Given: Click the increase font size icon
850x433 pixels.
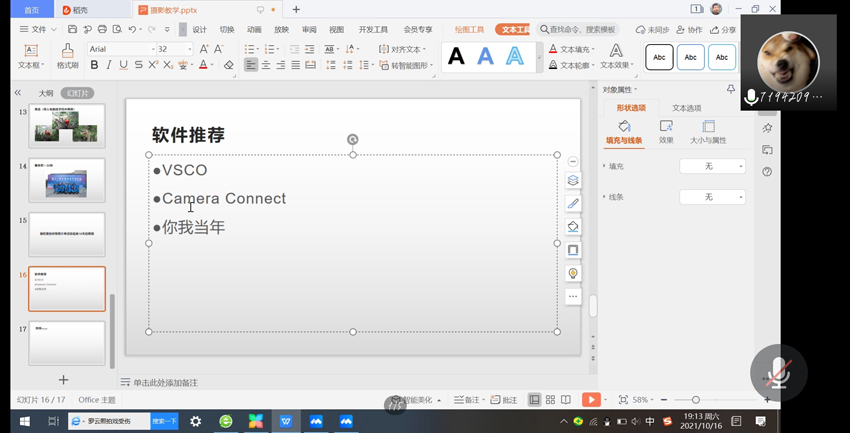Looking at the screenshot, I should pyautogui.click(x=204, y=48).
